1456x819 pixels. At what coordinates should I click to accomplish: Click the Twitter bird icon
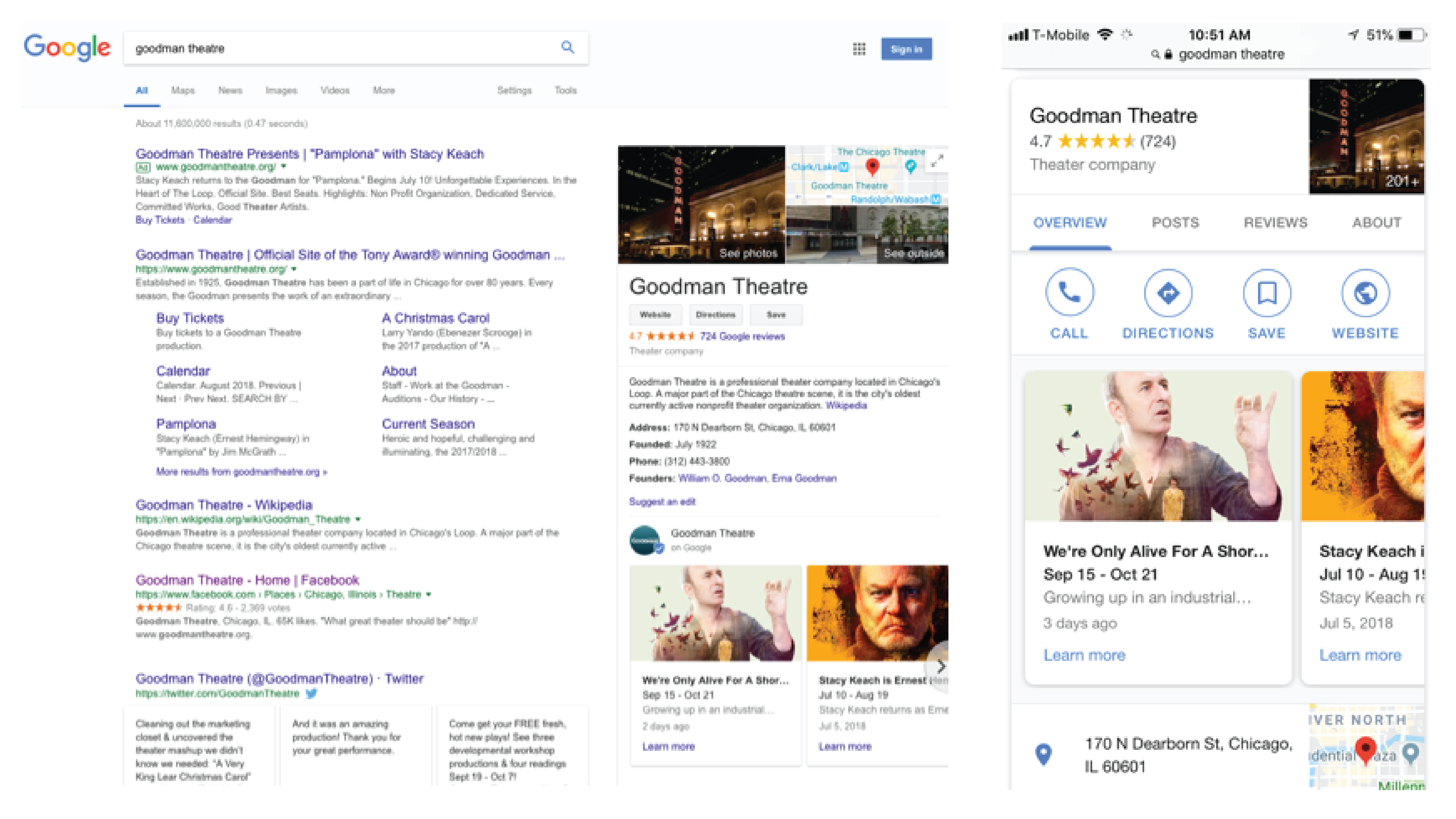(312, 693)
